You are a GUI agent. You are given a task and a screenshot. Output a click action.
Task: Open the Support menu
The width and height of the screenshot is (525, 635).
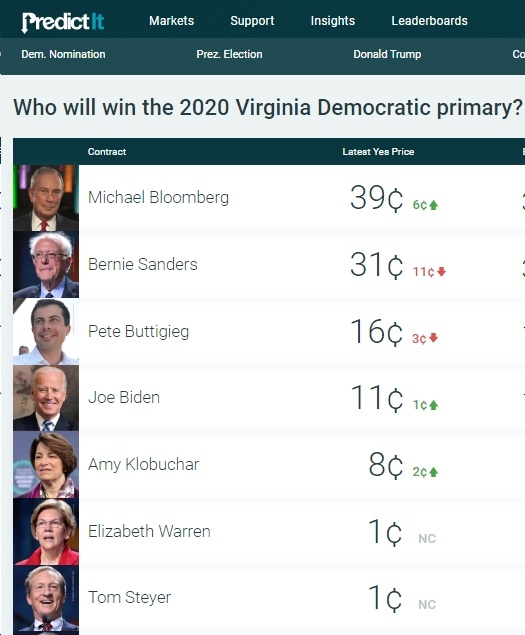252,21
